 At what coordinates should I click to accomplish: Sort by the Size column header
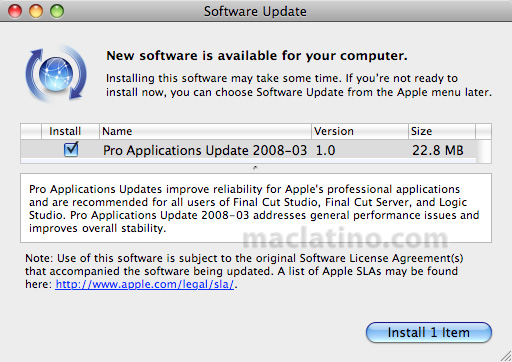(x=442, y=131)
